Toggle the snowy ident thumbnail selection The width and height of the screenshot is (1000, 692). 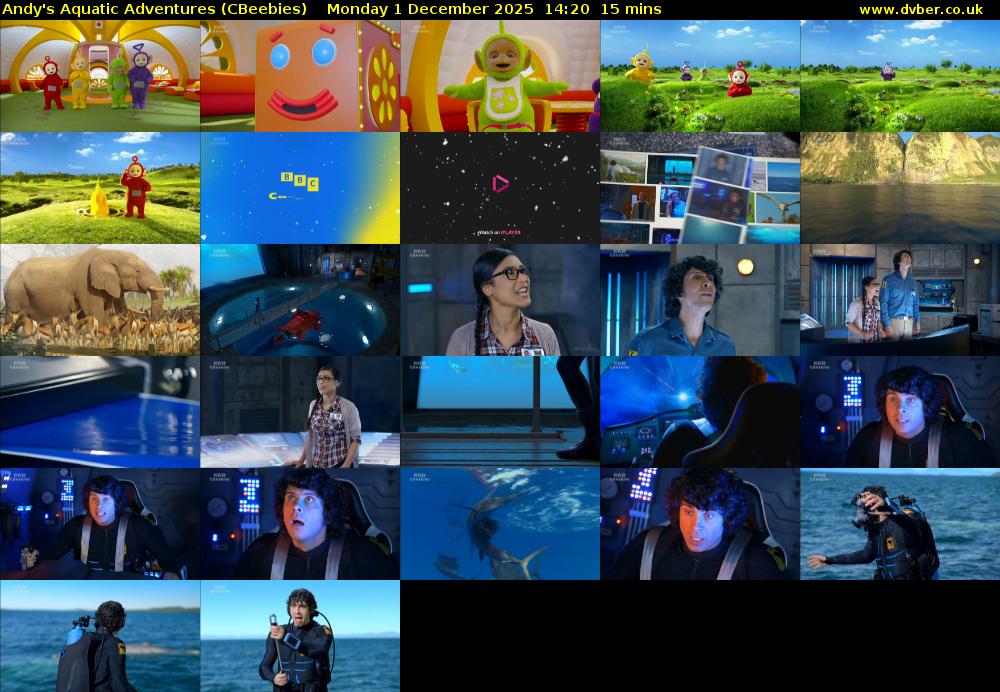[500, 187]
